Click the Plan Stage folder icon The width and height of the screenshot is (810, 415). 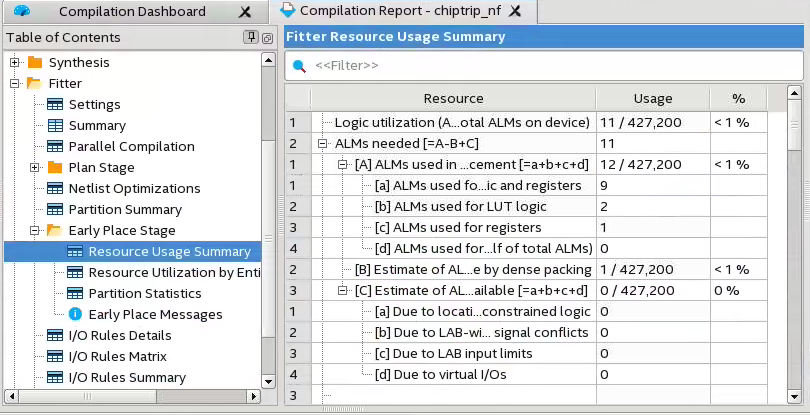coord(55,167)
